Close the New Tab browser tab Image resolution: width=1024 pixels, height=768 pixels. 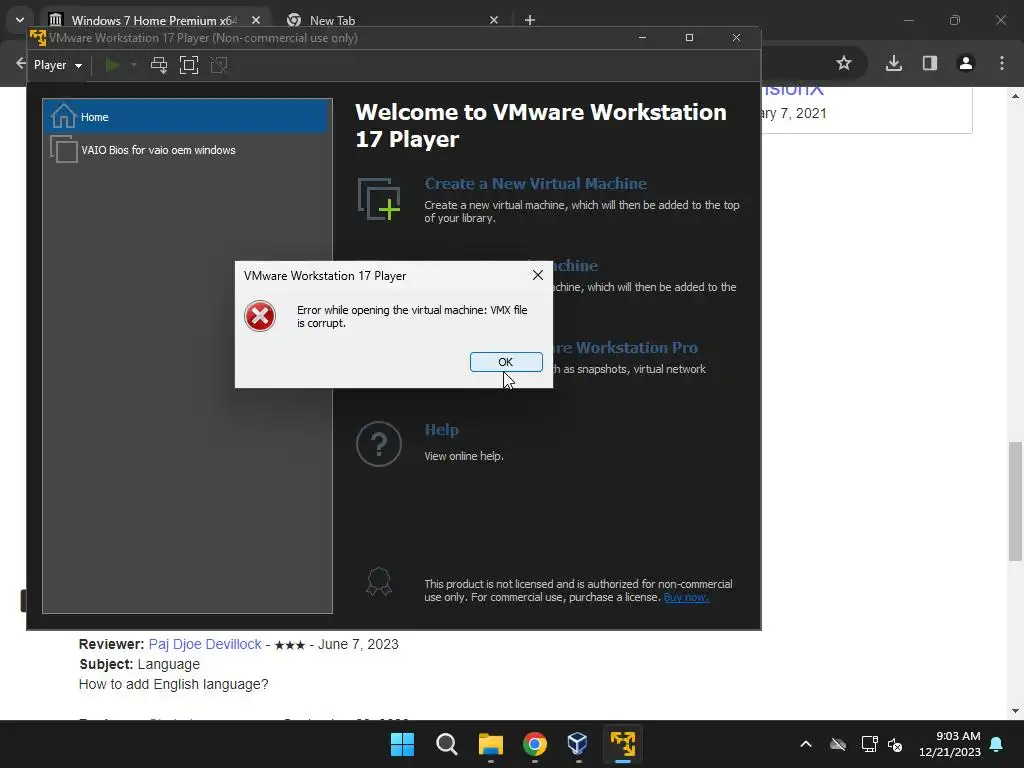(x=494, y=20)
